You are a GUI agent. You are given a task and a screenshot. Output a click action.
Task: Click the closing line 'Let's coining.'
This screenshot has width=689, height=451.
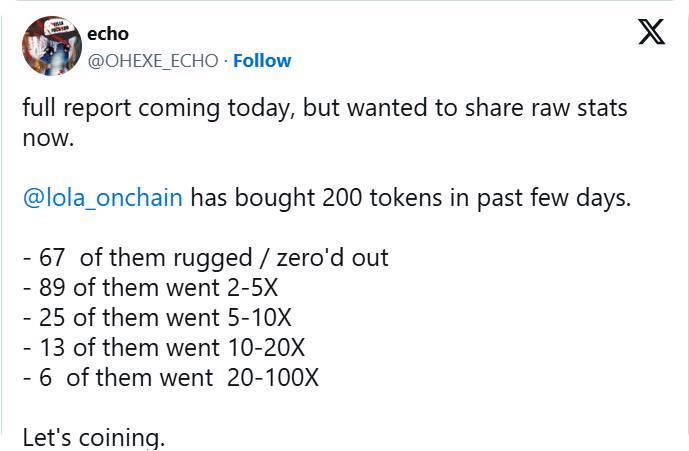click(93, 438)
